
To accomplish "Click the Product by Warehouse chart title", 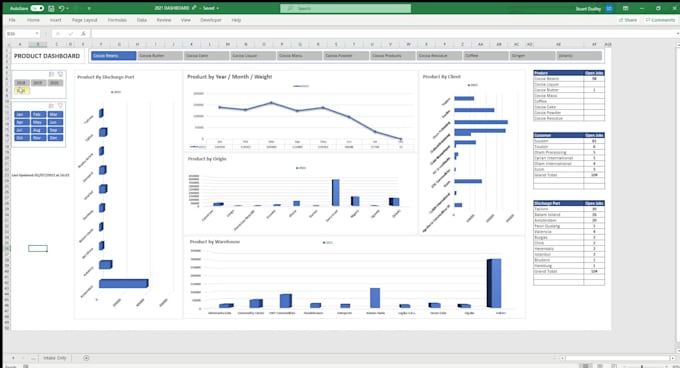I will tap(215, 242).
